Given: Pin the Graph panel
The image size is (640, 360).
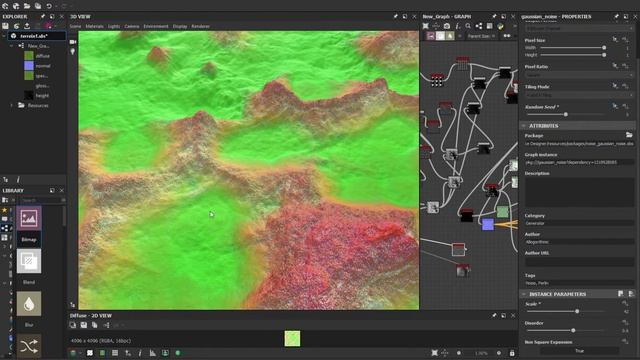Looking at the screenshot, I should coord(494,16).
